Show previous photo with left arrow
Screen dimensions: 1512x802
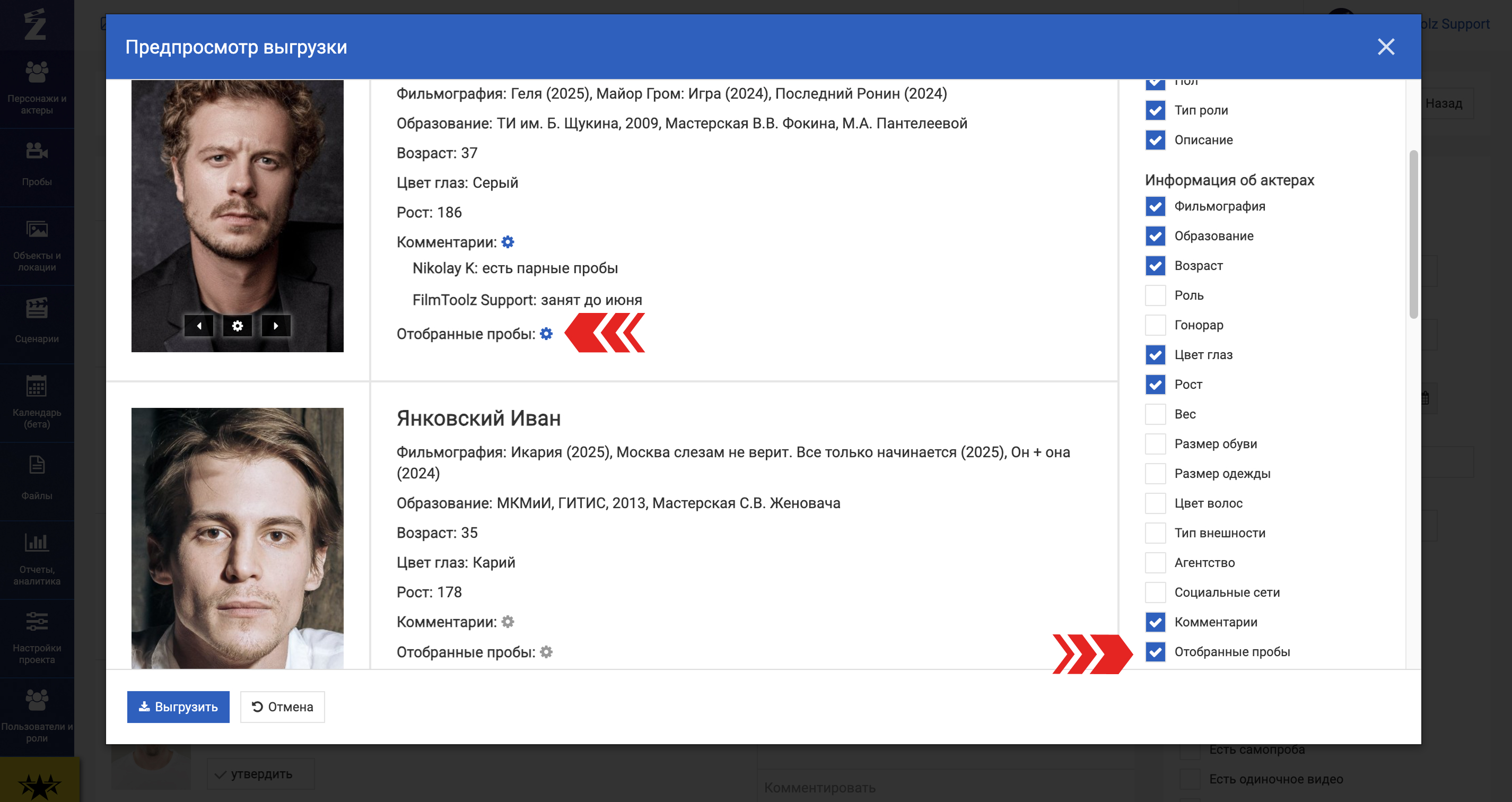[199, 325]
